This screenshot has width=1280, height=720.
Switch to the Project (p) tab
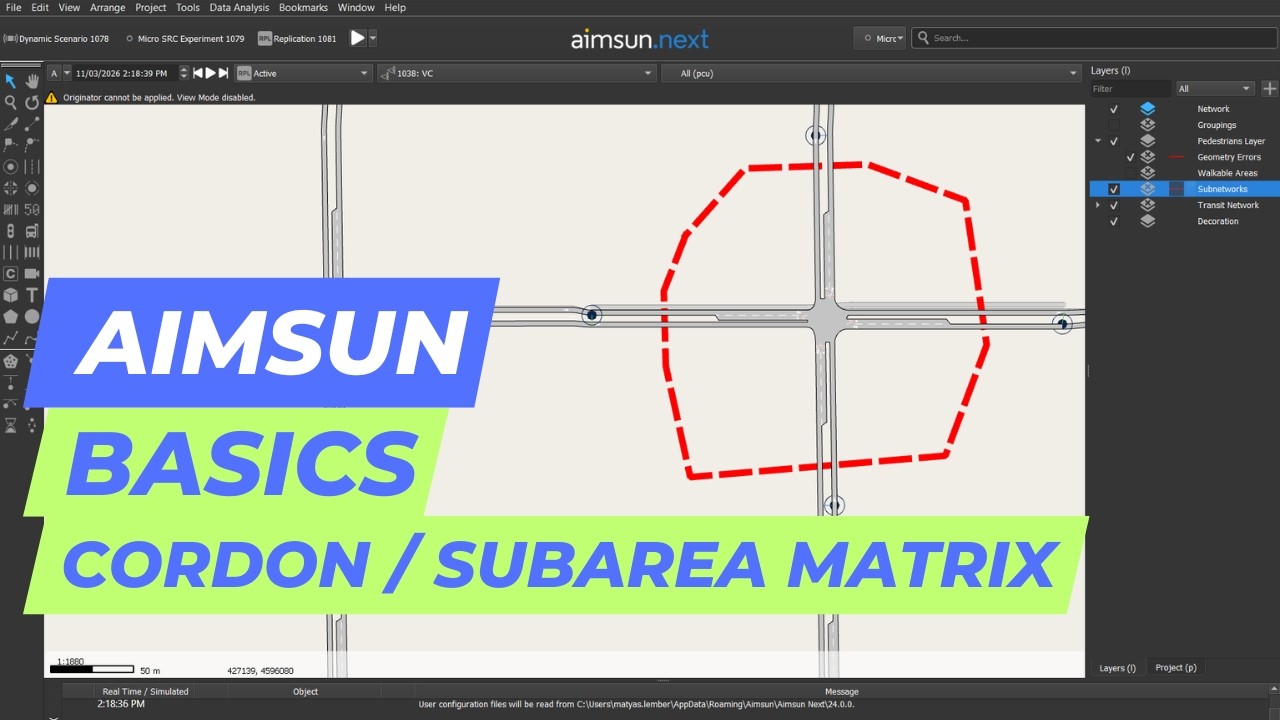click(x=1175, y=667)
